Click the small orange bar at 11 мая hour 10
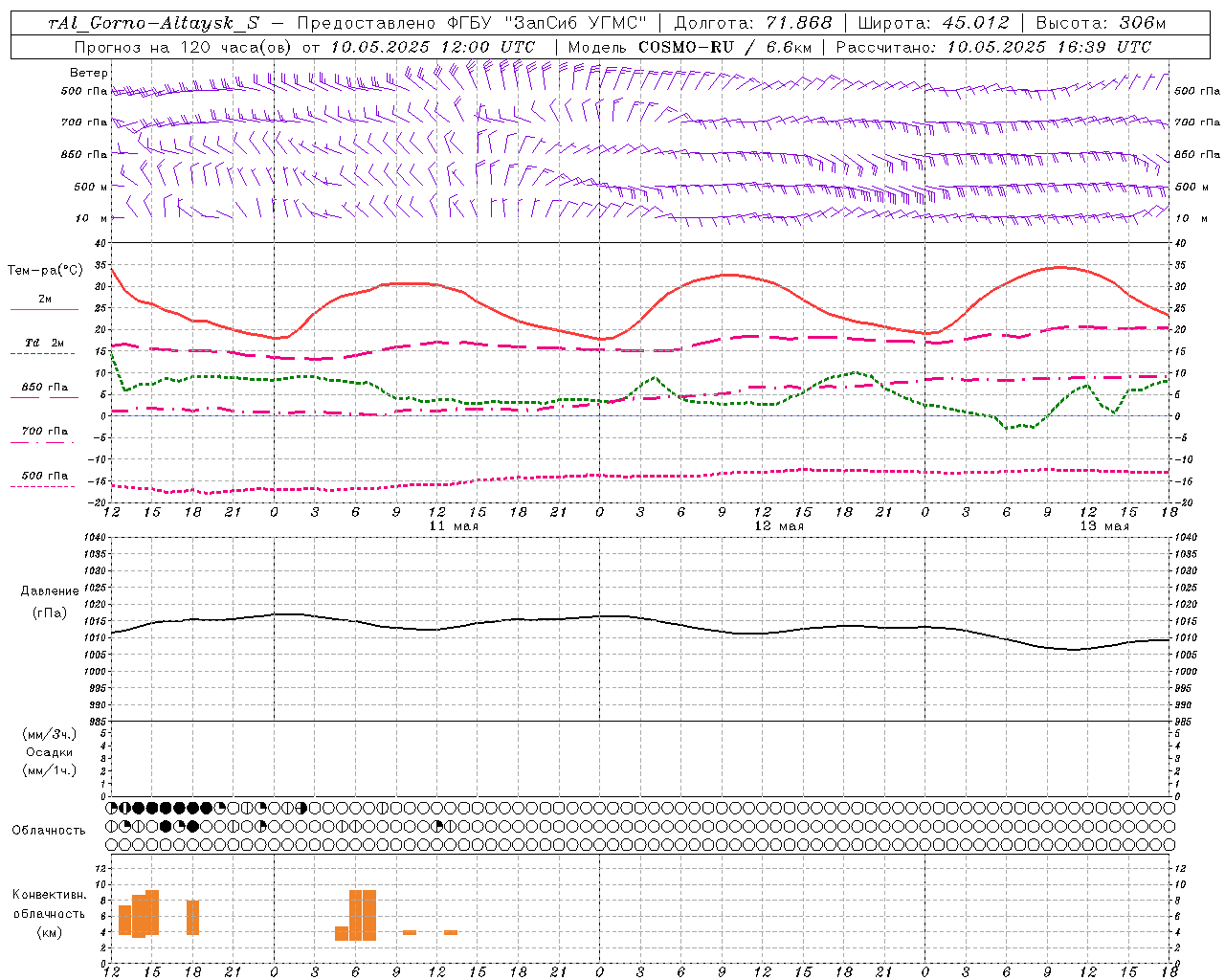This screenshot has width=1225, height=980. click(410, 932)
